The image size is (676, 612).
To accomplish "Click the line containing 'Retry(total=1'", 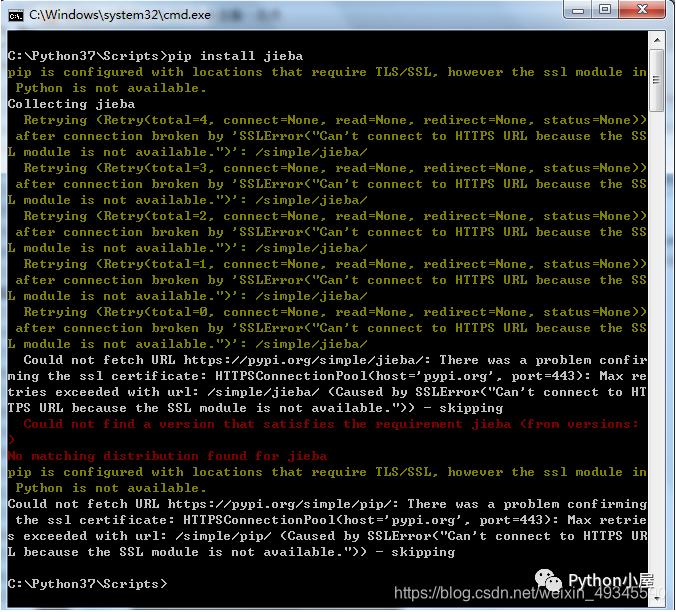I will click(x=335, y=264).
